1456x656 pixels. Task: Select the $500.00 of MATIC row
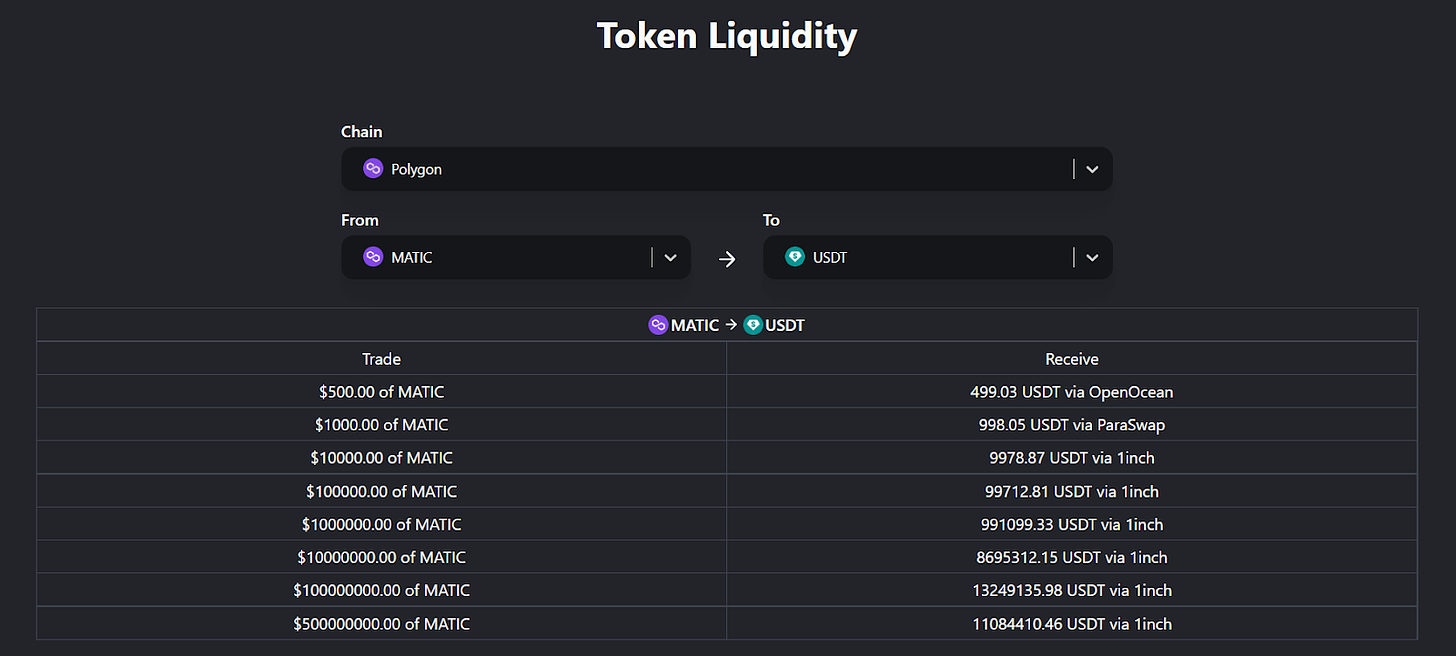click(x=381, y=392)
